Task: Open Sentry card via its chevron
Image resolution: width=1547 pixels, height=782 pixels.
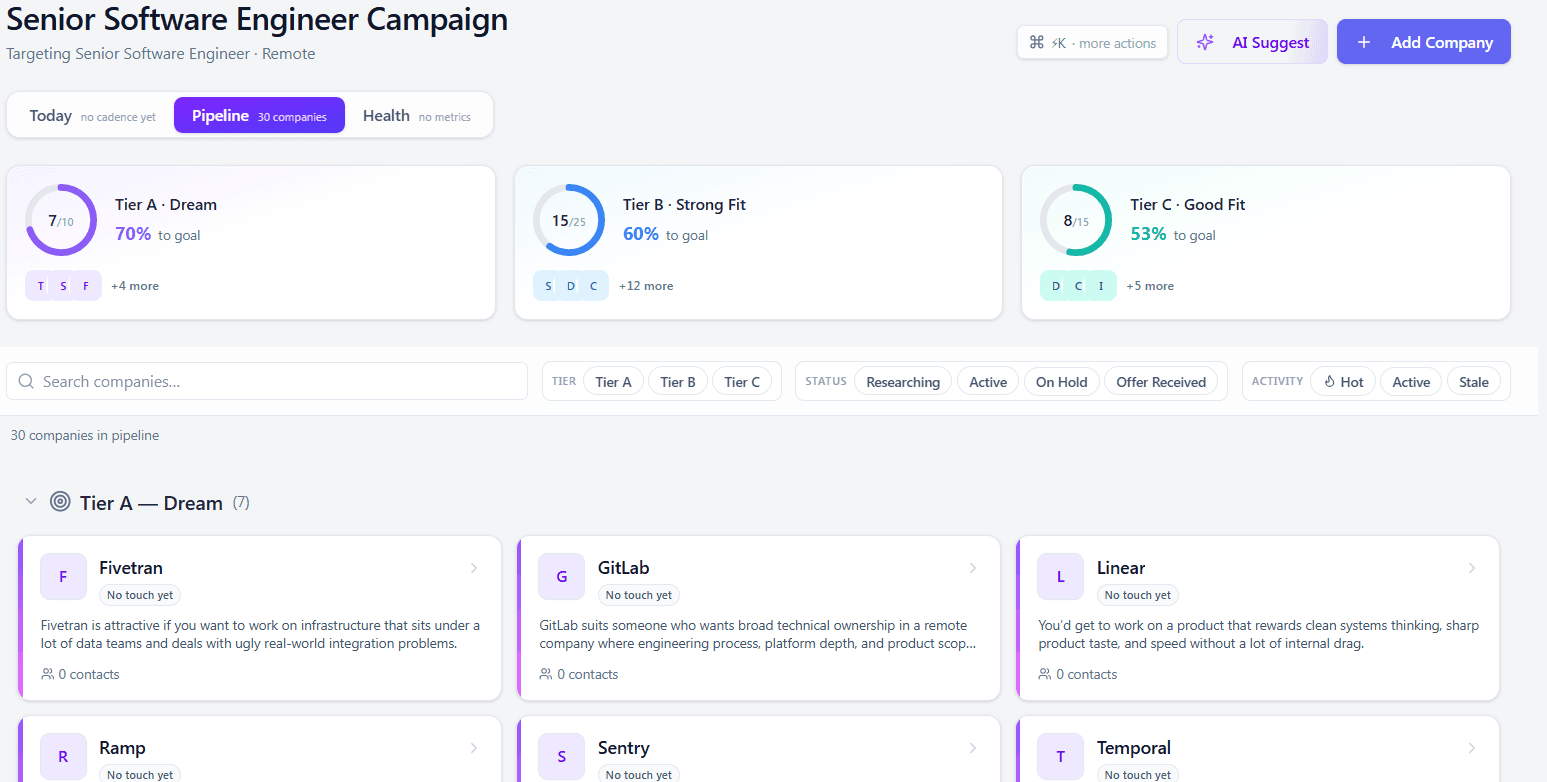Action: click(972, 748)
